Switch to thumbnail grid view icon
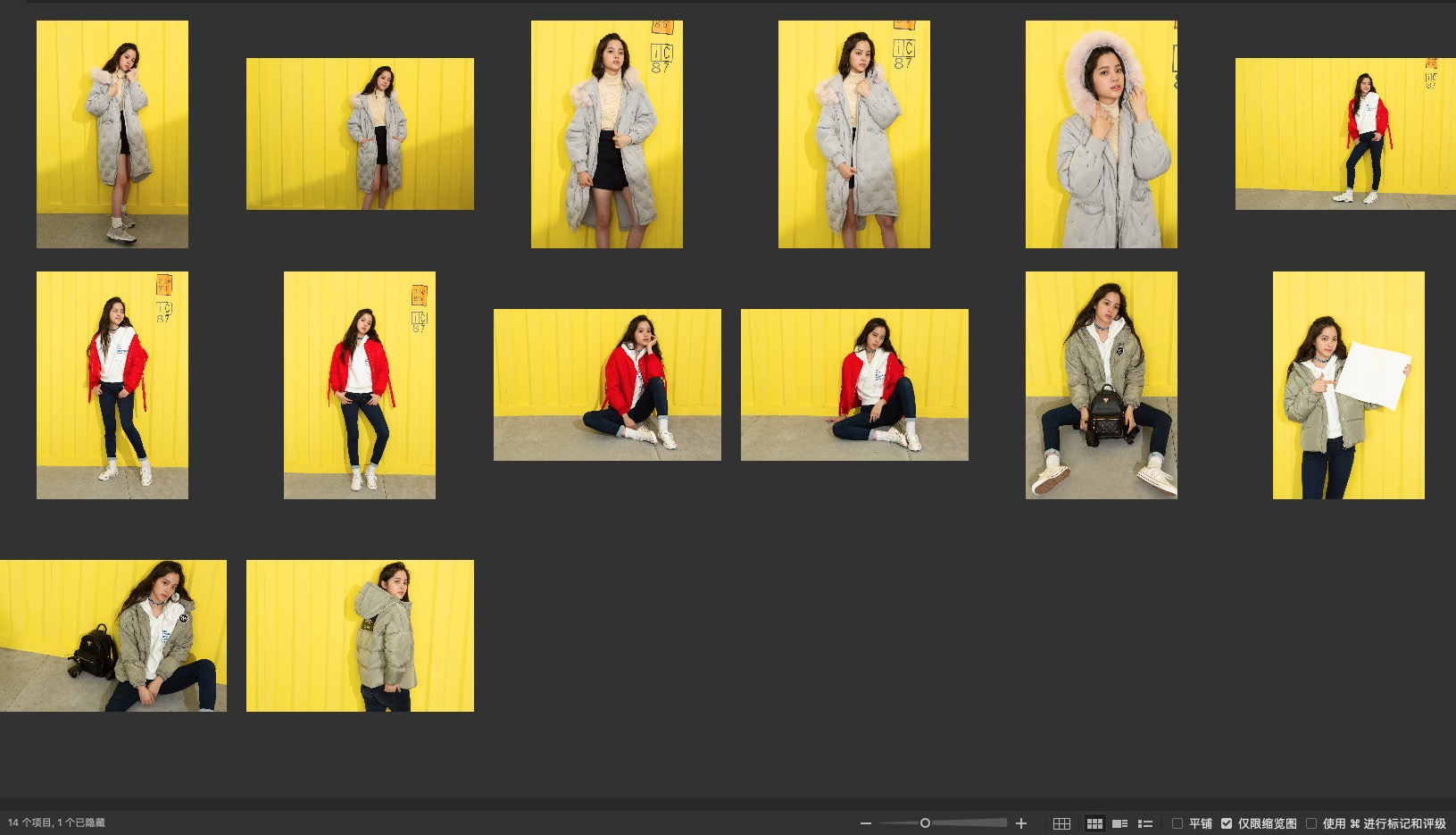 pyautogui.click(x=1094, y=823)
